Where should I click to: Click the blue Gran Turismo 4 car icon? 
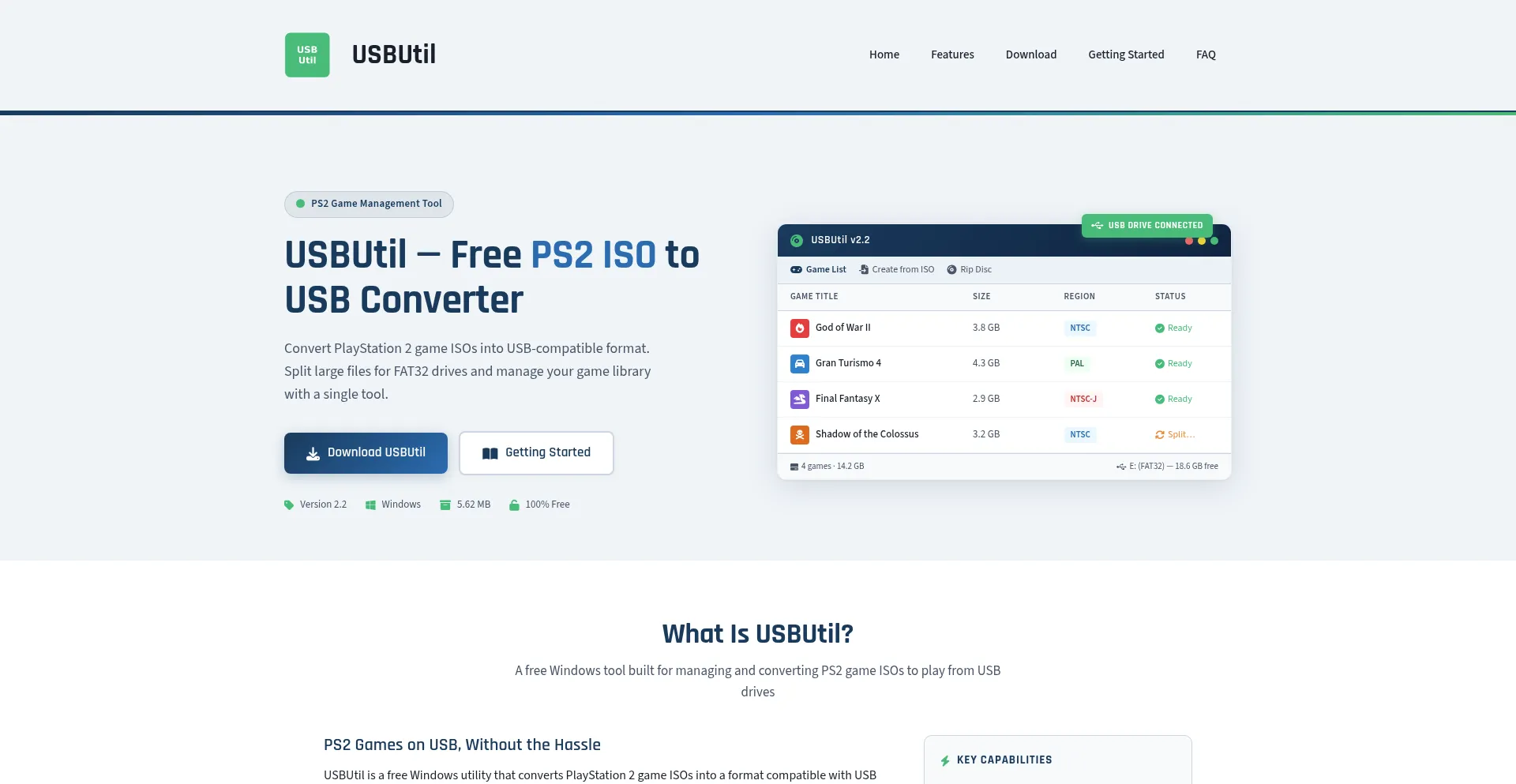(800, 364)
